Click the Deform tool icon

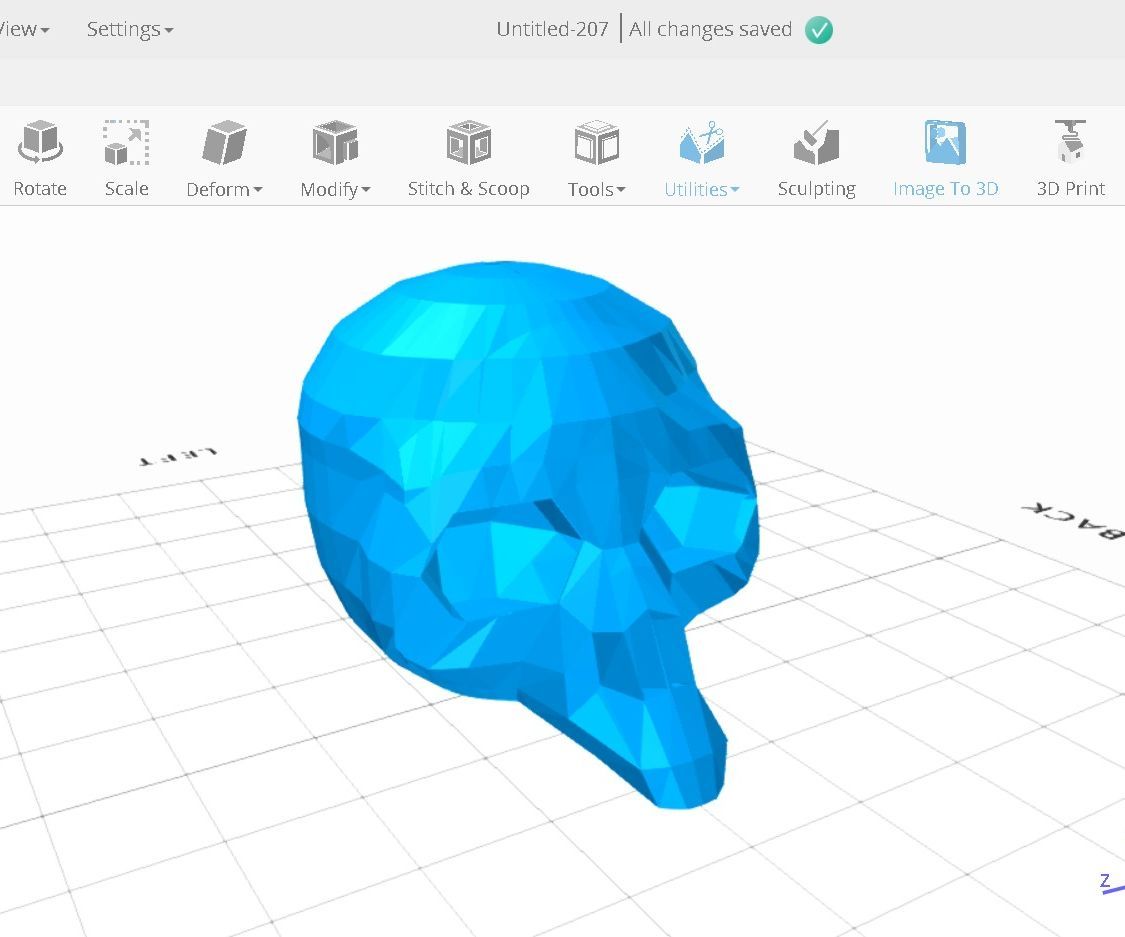222,140
